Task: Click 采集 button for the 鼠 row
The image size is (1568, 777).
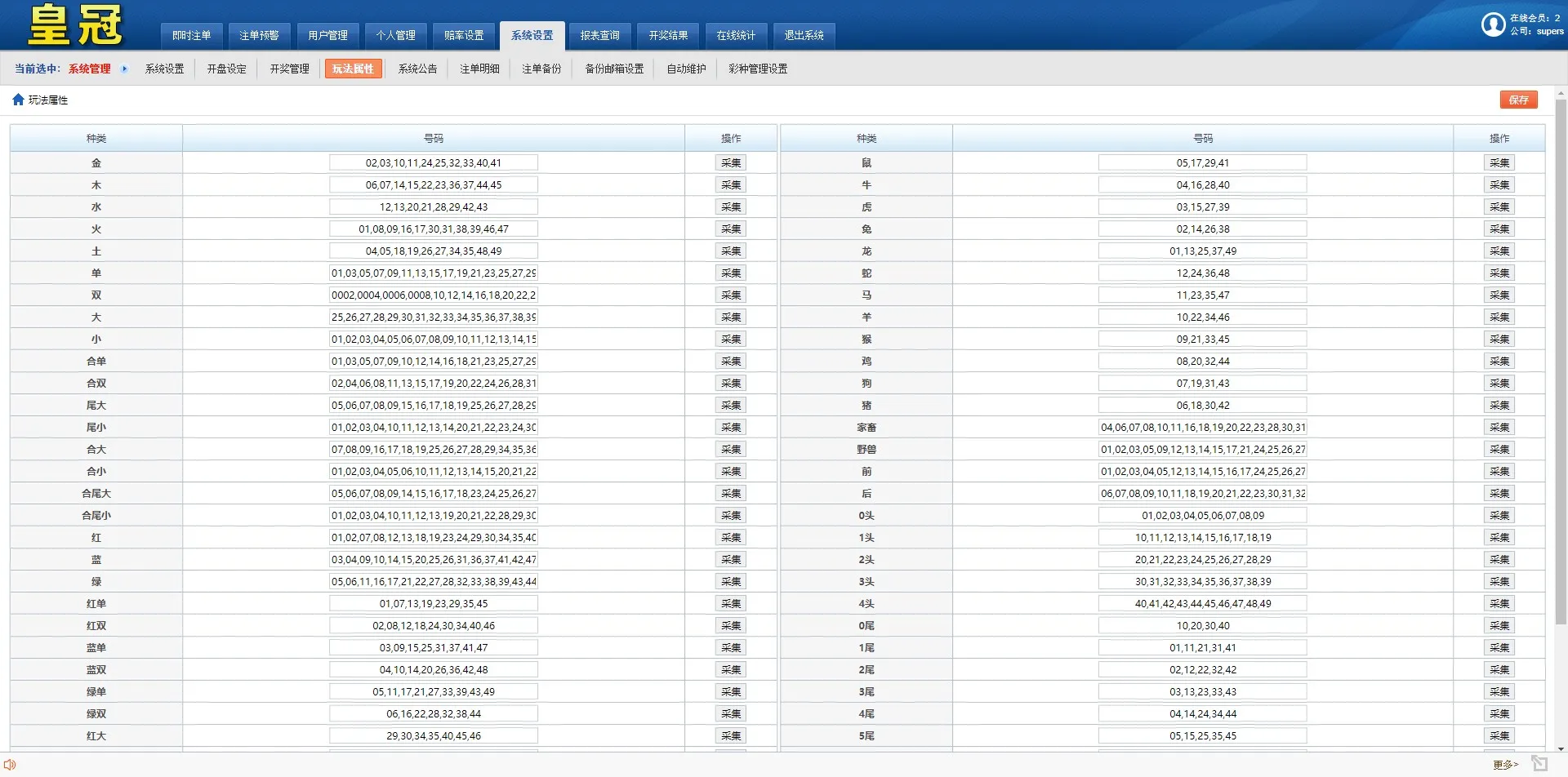Action: pyautogui.click(x=1499, y=162)
